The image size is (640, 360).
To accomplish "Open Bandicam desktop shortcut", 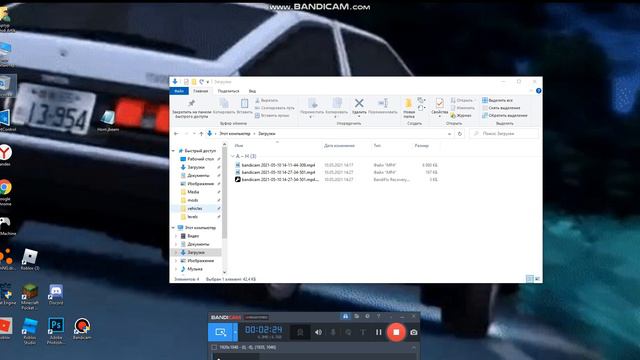I will coord(82,329).
